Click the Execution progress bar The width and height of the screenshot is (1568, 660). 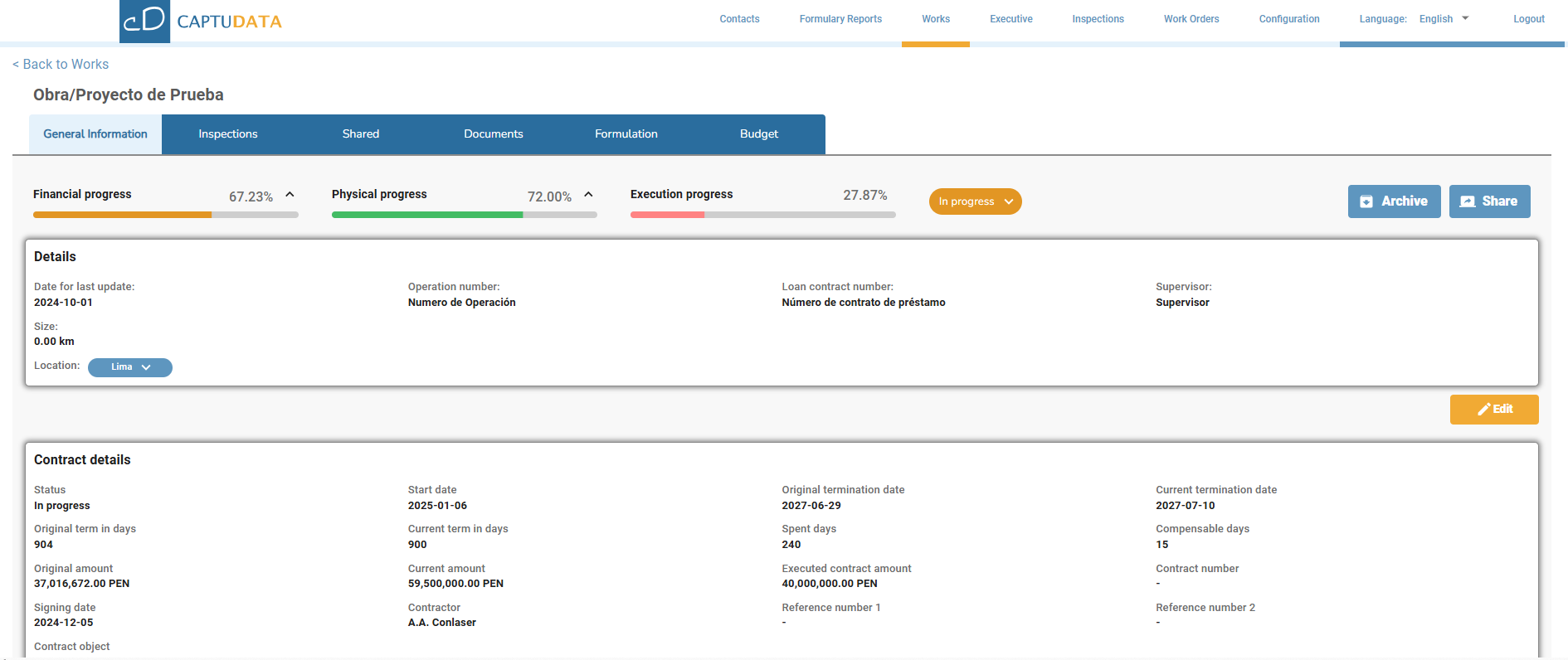[x=762, y=215]
